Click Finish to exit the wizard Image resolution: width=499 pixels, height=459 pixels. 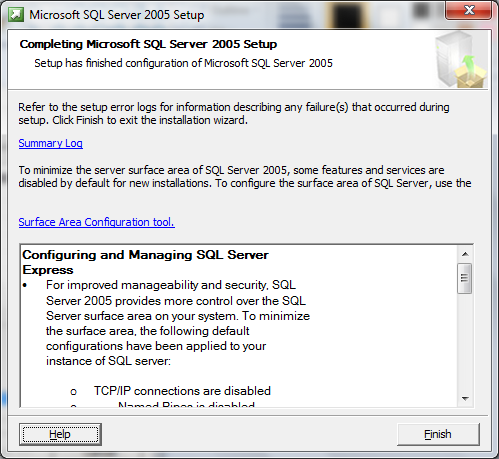pyautogui.click(x=438, y=434)
